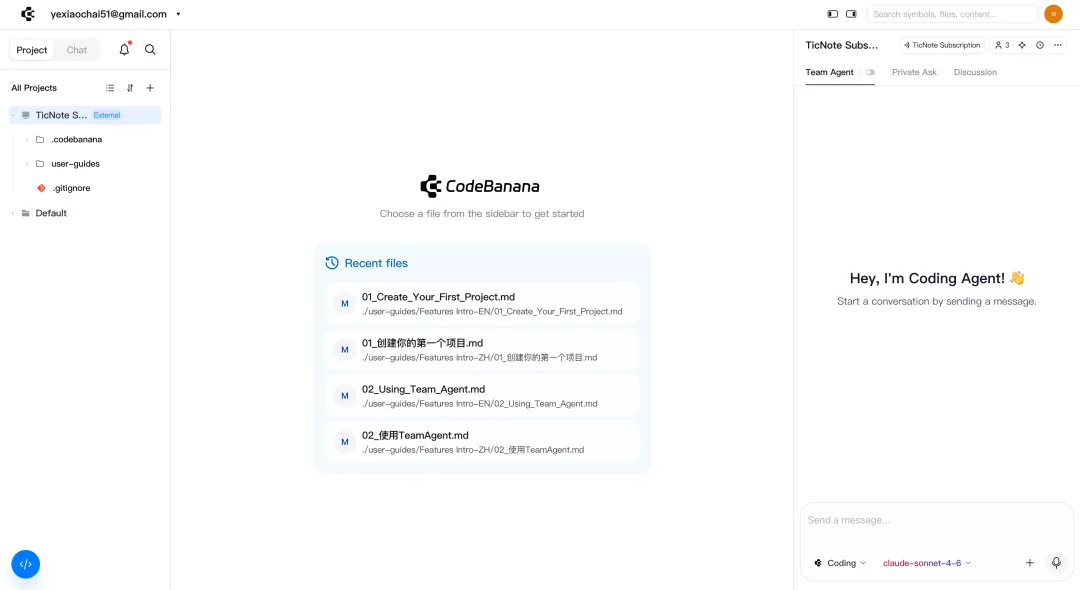Click the CodeBanana center logo
This screenshot has height=590, width=1080.
480,186
